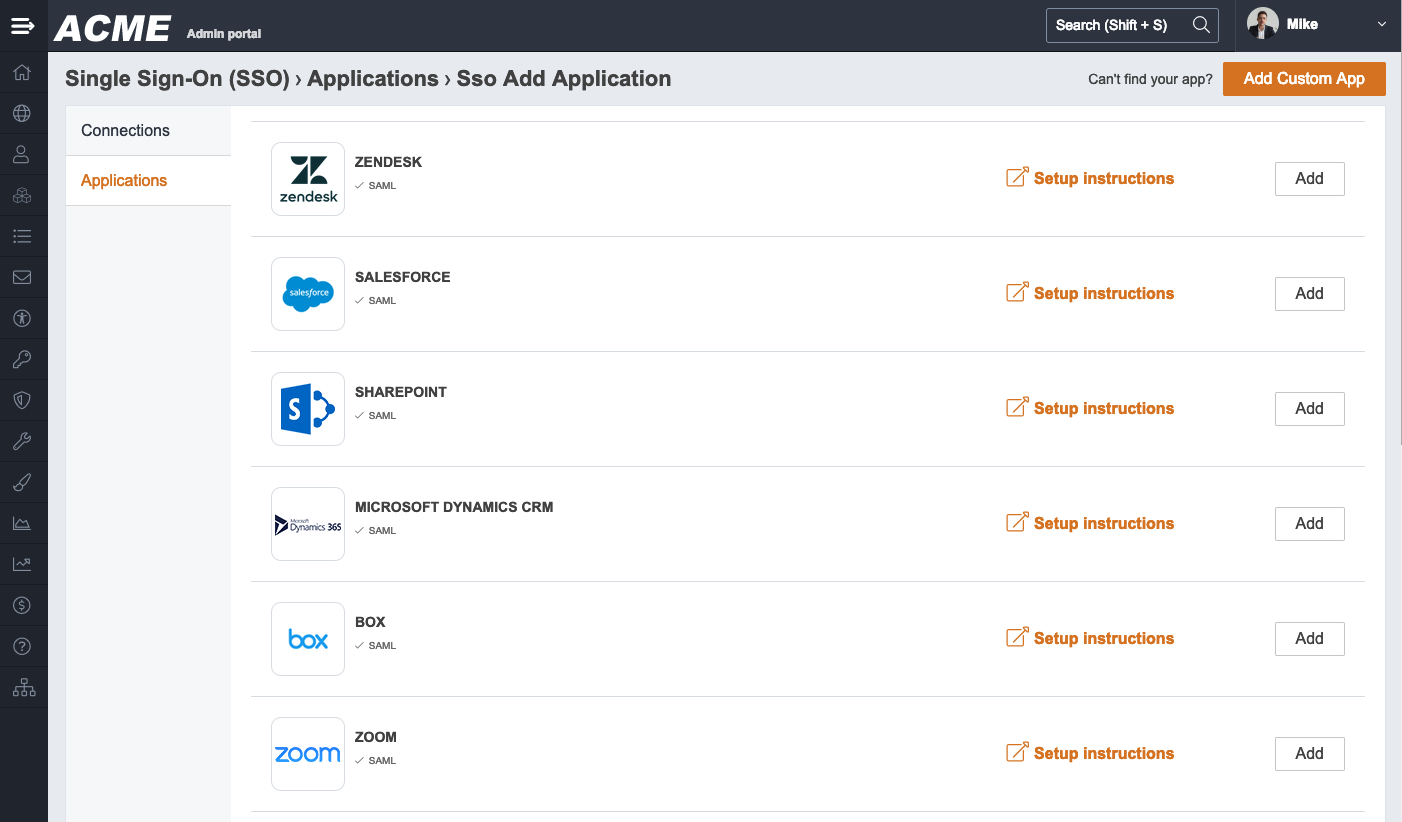This screenshot has height=822, width=1402.
Task: Click the ZOOM app name text
Action: tap(376, 737)
